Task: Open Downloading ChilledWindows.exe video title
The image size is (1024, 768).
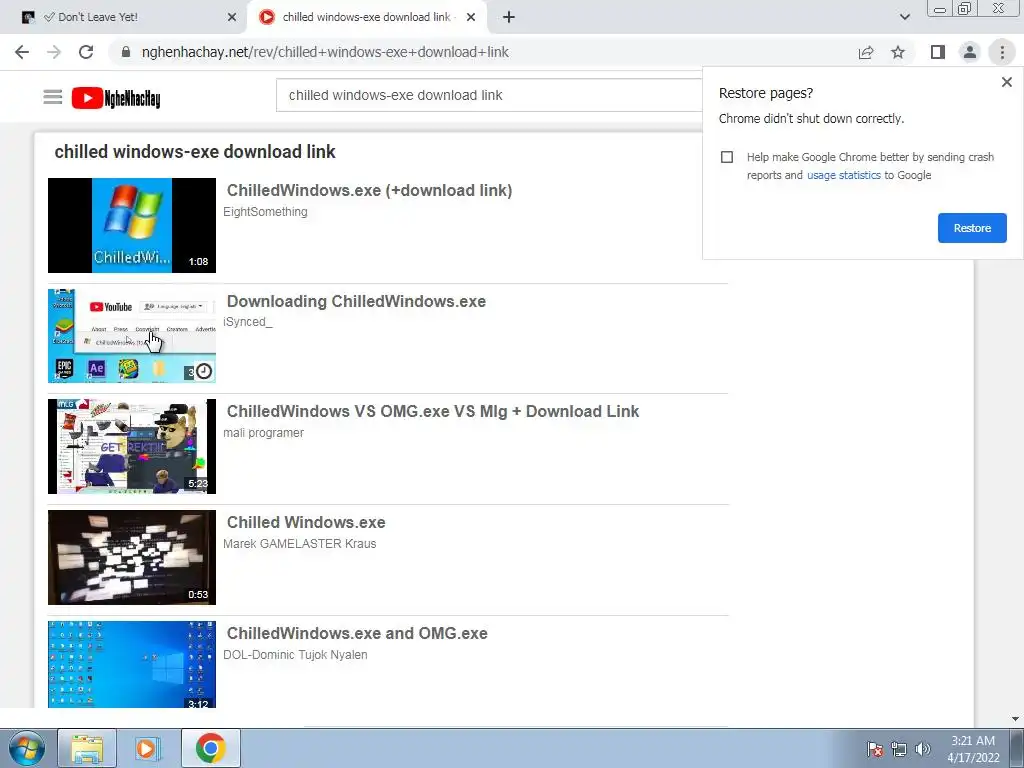Action: pyautogui.click(x=356, y=301)
